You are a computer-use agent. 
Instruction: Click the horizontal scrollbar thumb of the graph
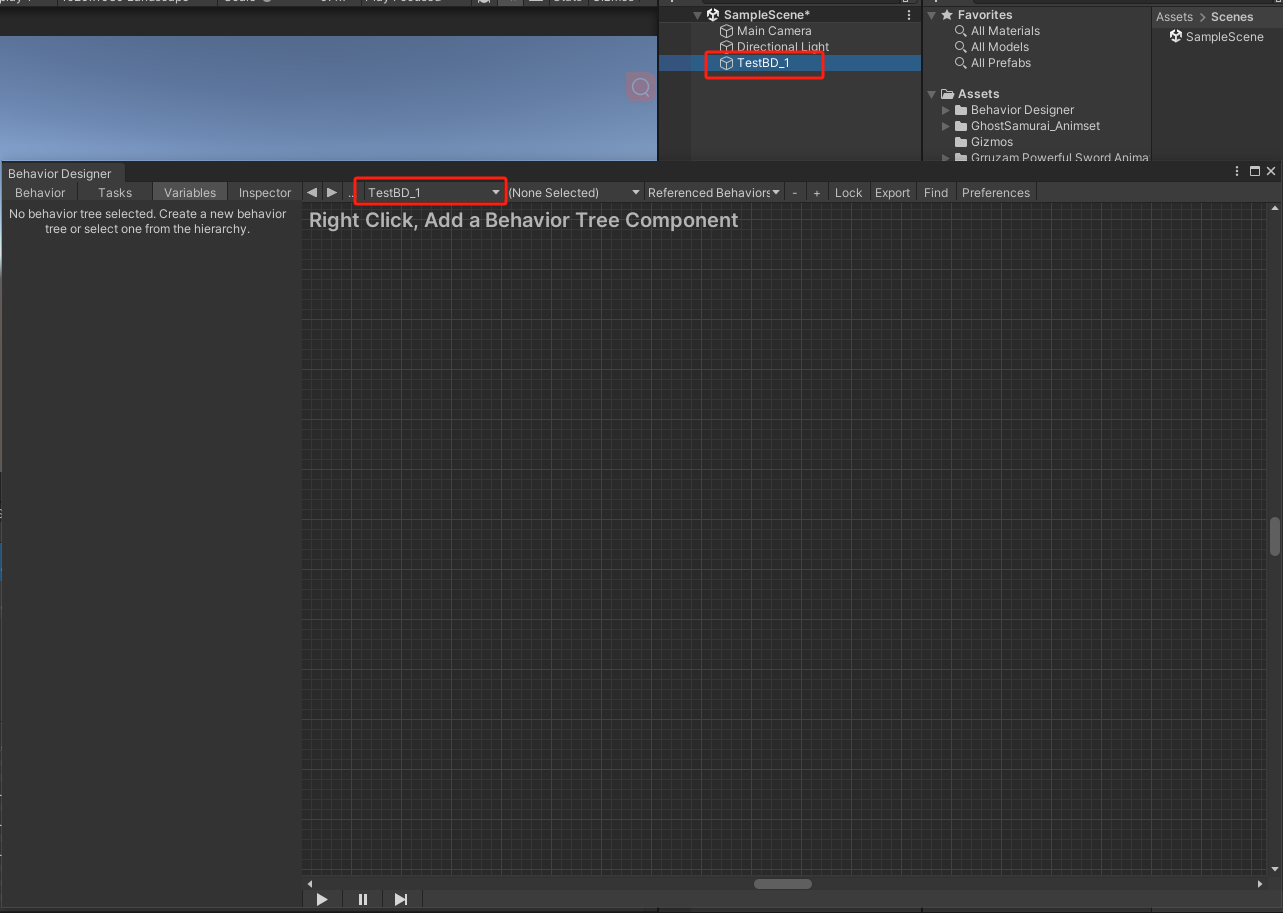(783, 884)
